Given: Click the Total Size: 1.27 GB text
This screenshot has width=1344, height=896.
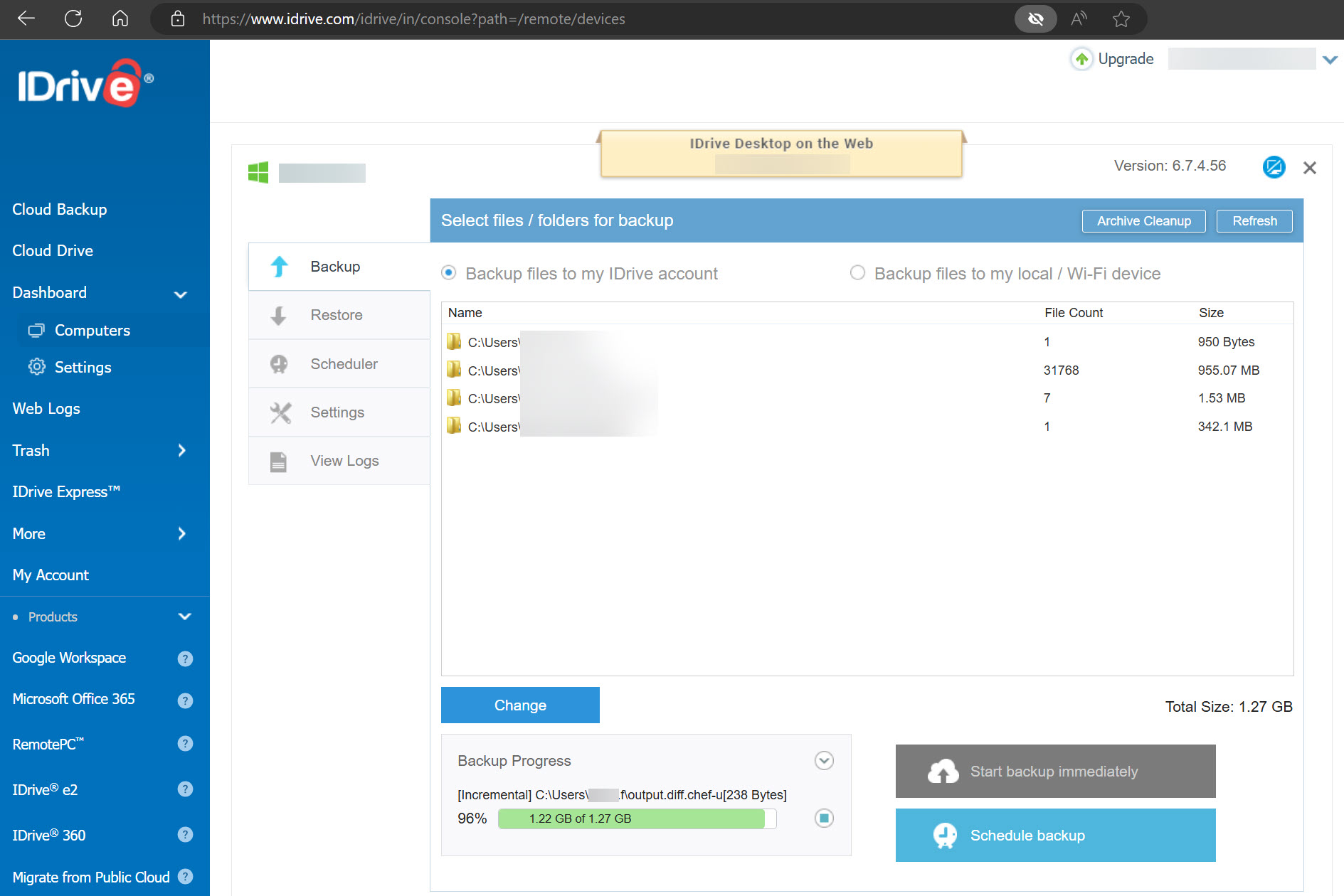Looking at the screenshot, I should [x=1229, y=707].
